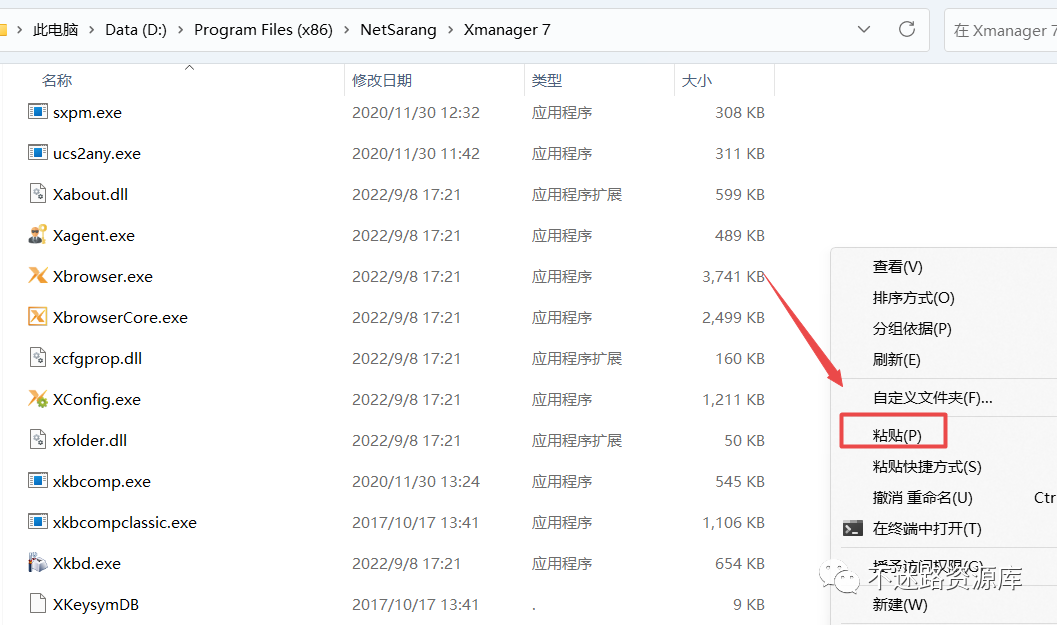The width and height of the screenshot is (1057, 625).
Task: Sort by the 类型 column header
Action: pyautogui.click(x=547, y=81)
